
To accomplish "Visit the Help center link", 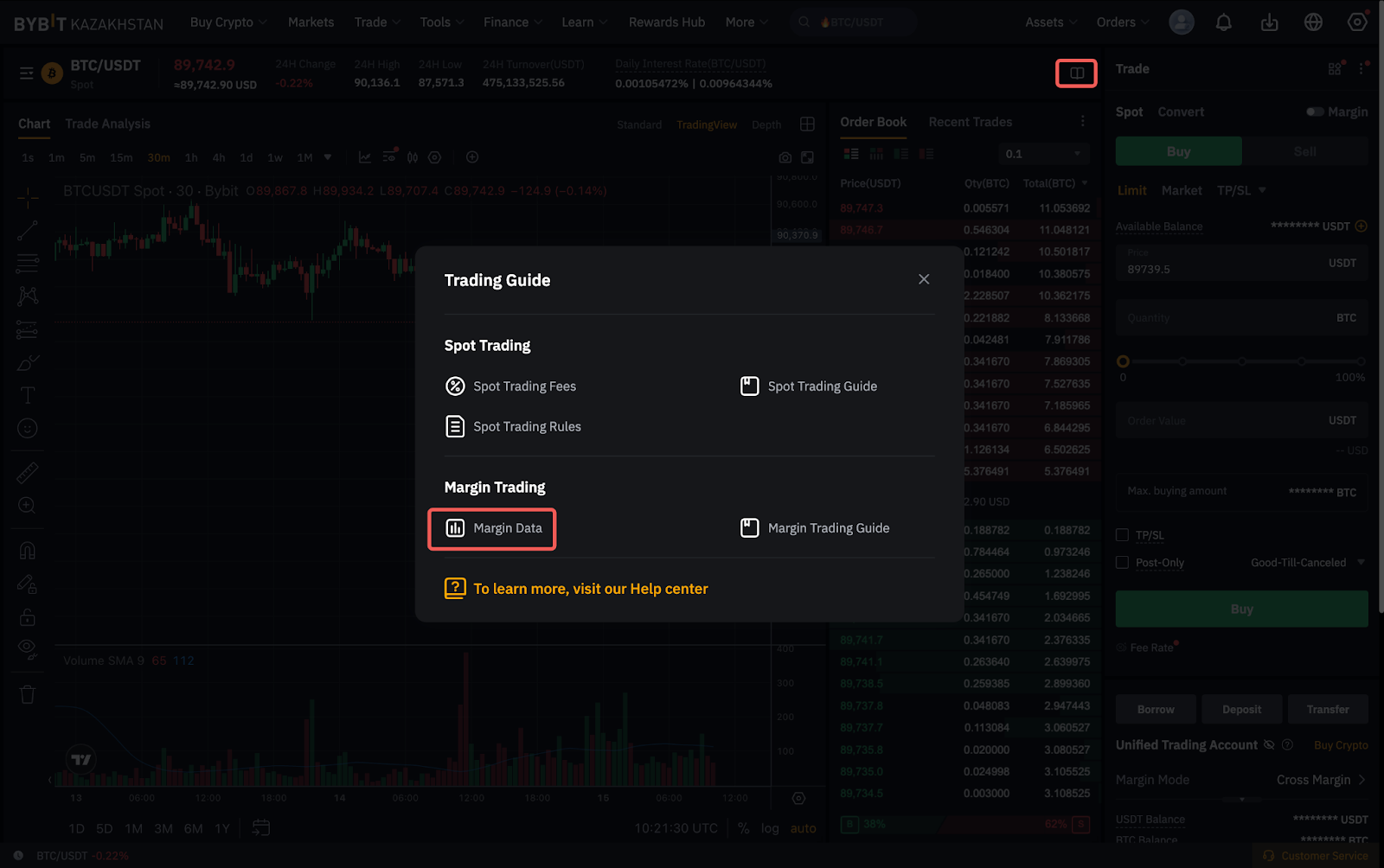I will click(590, 589).
